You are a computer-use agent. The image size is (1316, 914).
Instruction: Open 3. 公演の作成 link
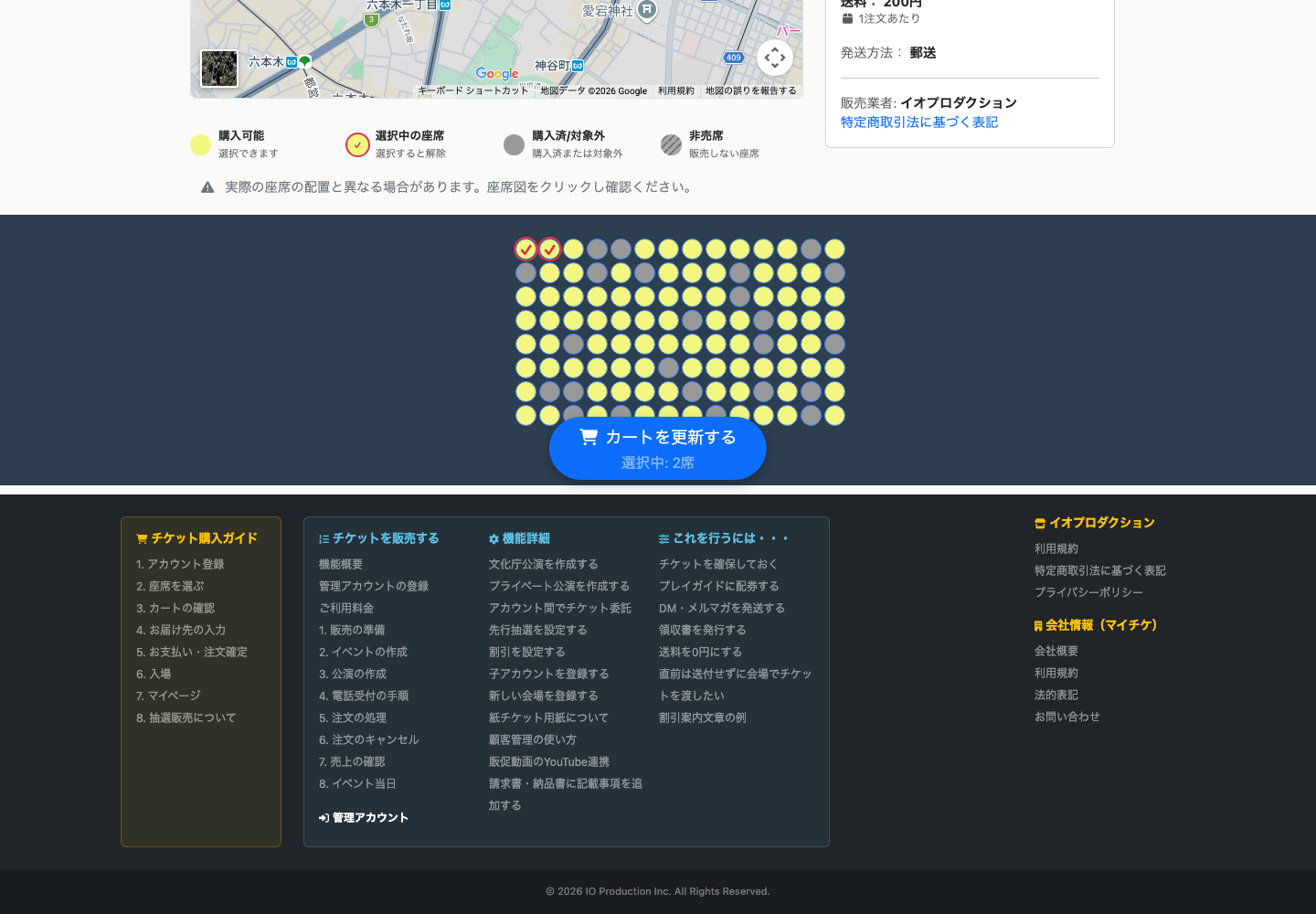click(353, 675)
